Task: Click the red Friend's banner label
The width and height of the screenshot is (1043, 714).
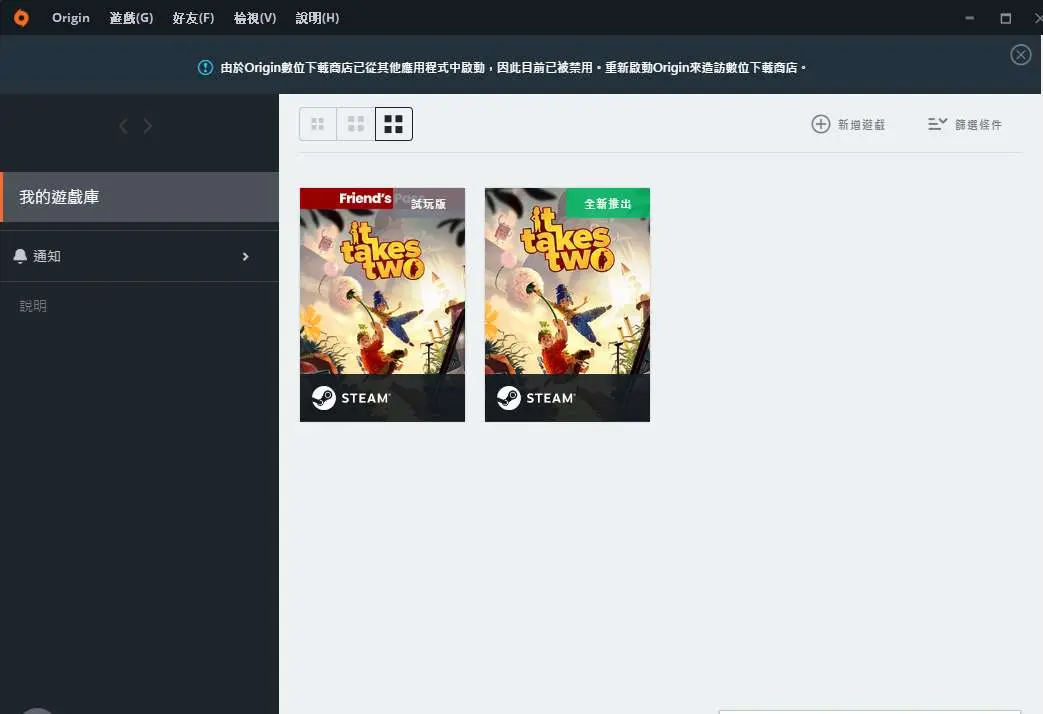Action: (x=347, y=198)
